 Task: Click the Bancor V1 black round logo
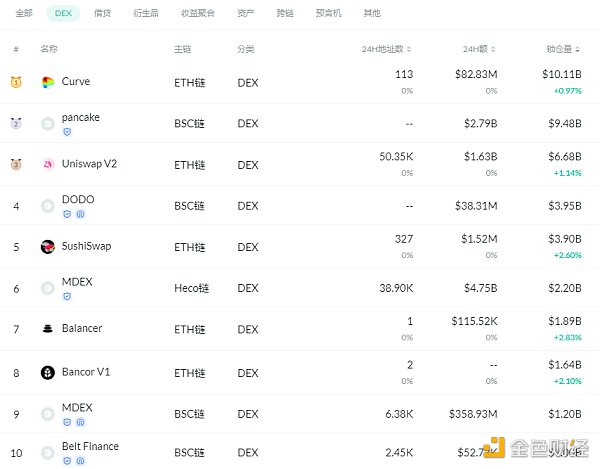click(x=47, y=373)
